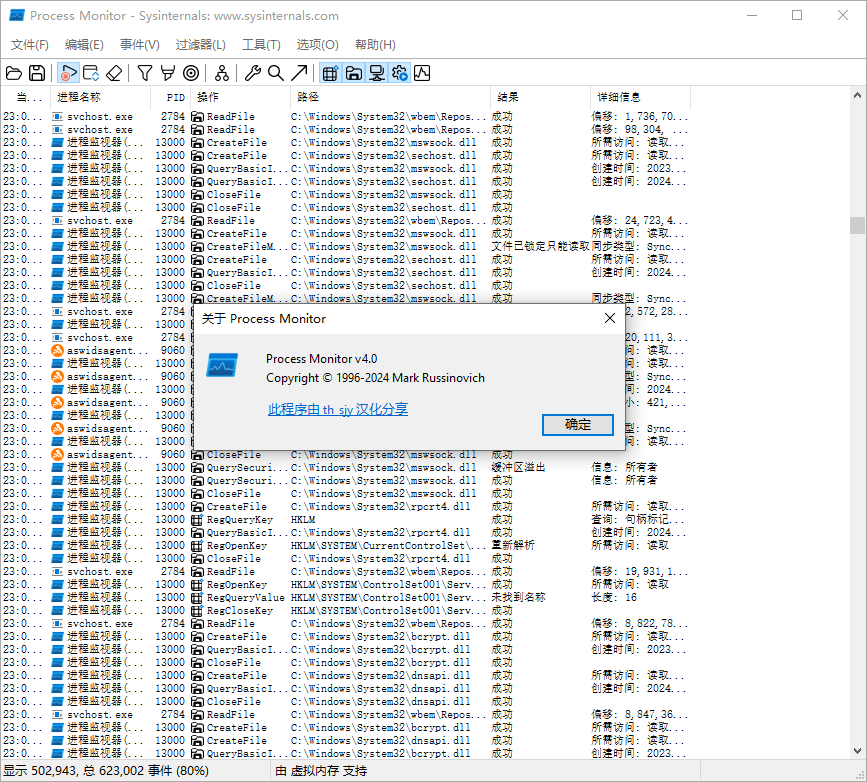Open the Process Tree icon
The width and height of the screenshot is (867, 782).
click(x=222, y=73)
